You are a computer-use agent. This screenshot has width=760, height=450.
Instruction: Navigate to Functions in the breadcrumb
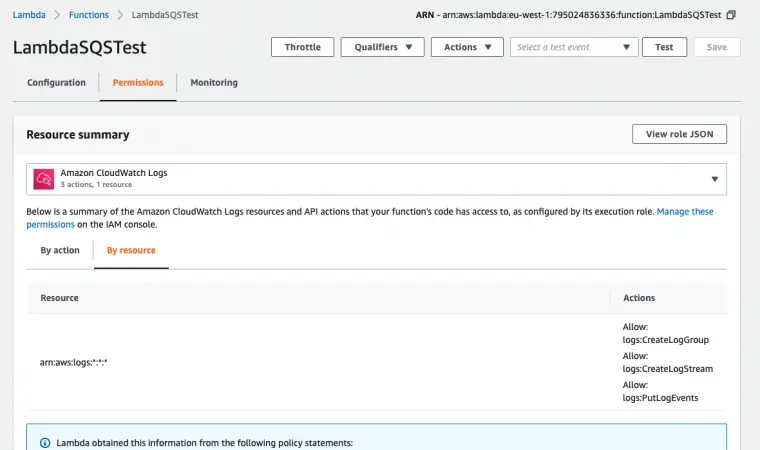[89, 15]
